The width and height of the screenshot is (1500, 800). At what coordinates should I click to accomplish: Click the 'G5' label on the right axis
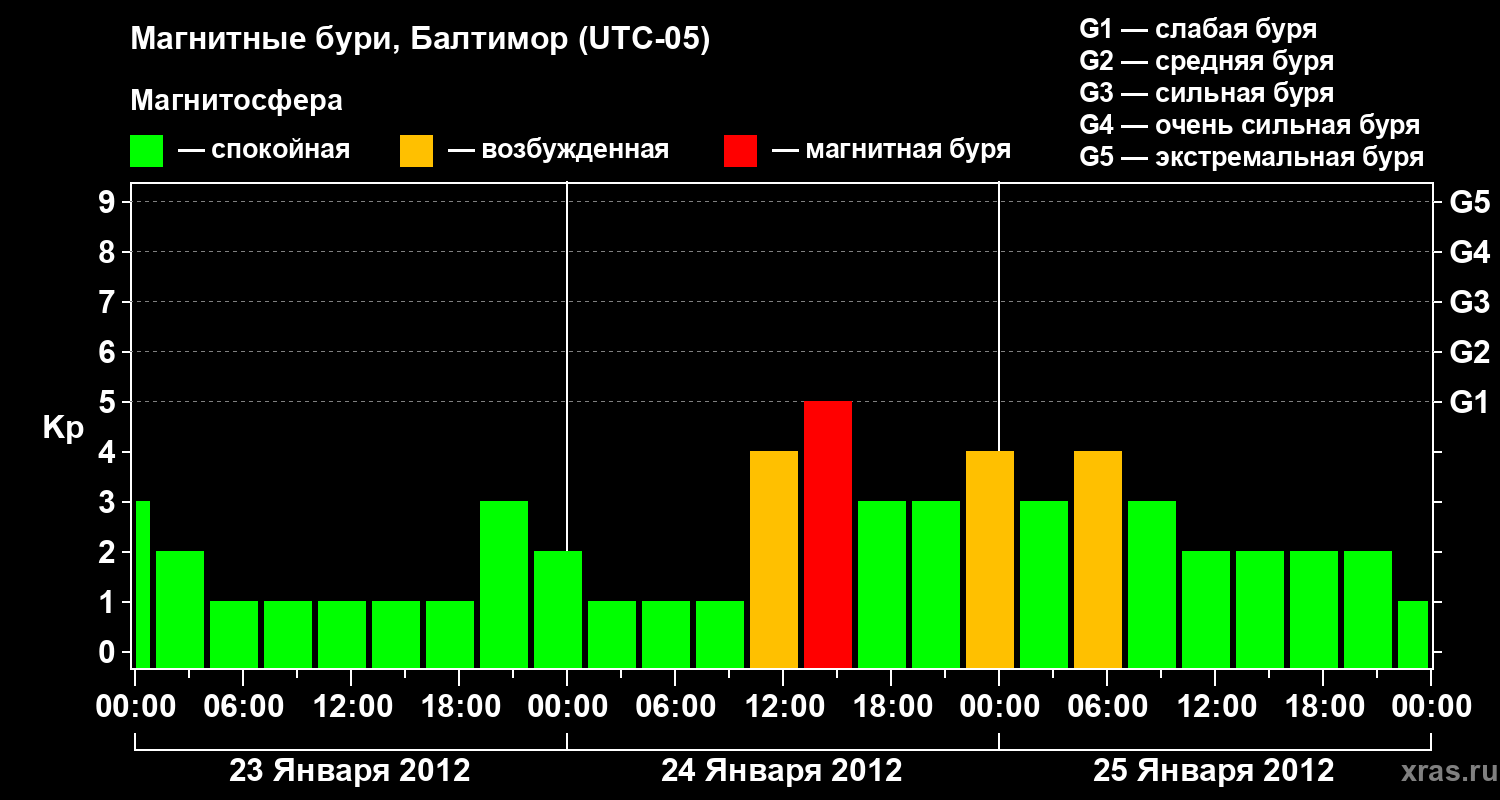tap(1469, 202)
